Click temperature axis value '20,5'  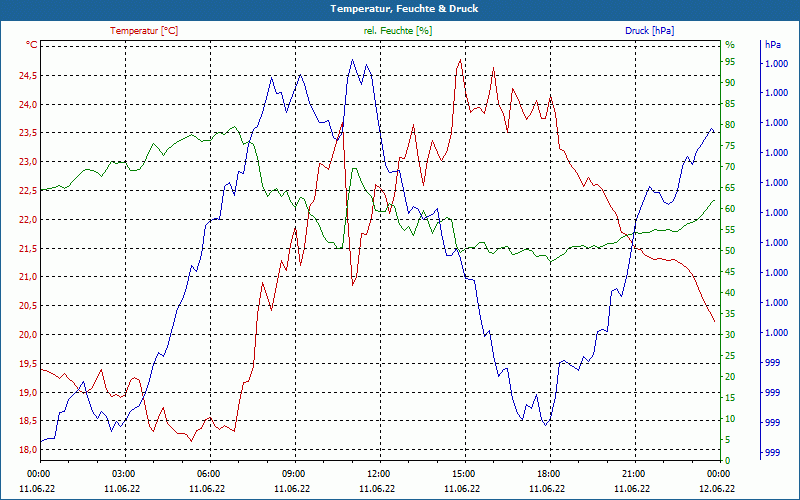point(28,306)
